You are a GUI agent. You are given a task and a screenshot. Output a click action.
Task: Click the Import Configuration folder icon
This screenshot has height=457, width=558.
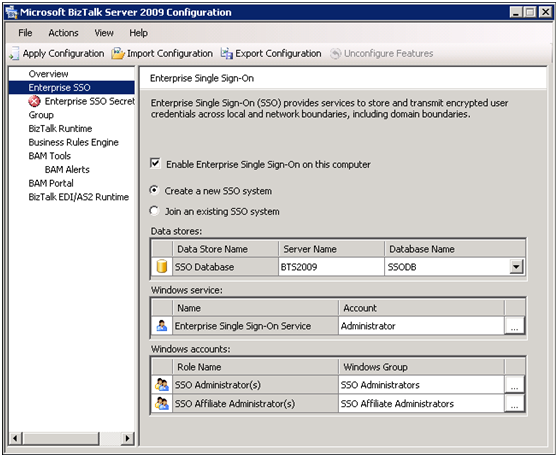point(118,53)
